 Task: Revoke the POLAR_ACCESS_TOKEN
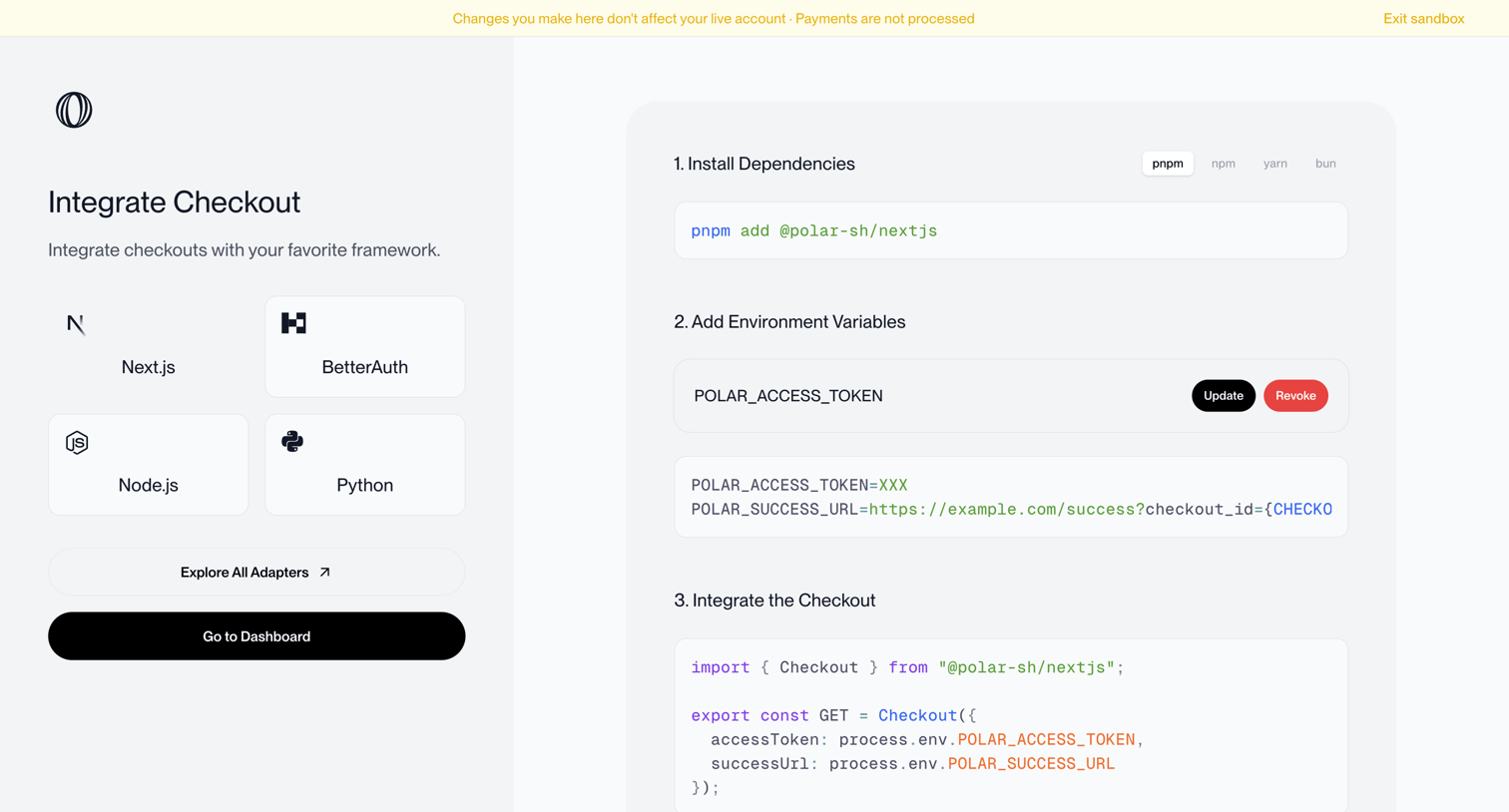(1295, 396)
